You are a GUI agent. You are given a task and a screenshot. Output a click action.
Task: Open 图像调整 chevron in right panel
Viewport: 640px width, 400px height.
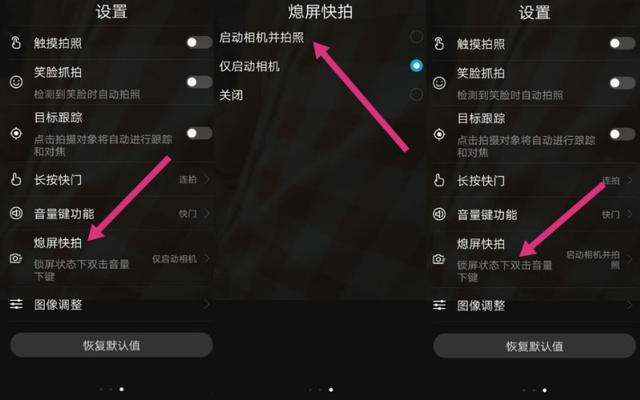[x=630, y=305]
